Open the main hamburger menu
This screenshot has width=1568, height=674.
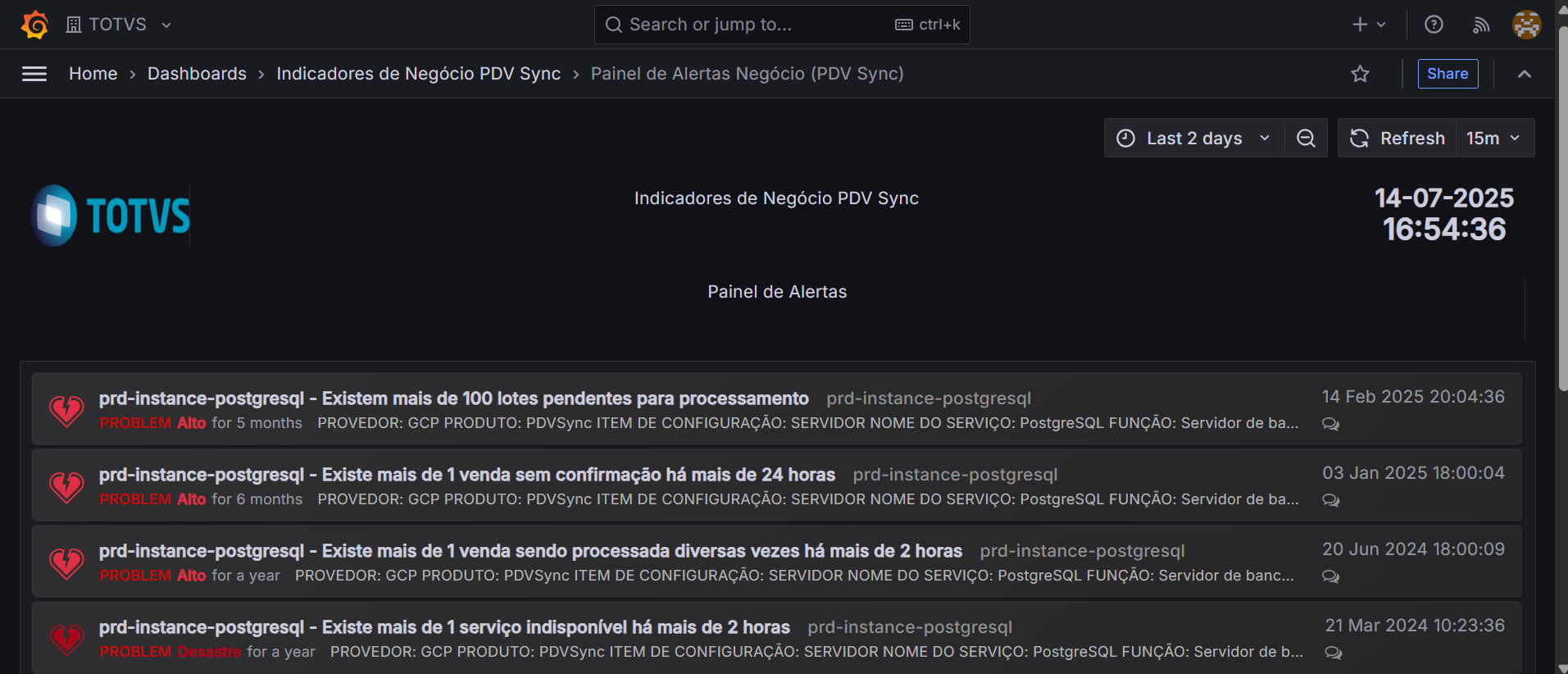click(34, 74)
